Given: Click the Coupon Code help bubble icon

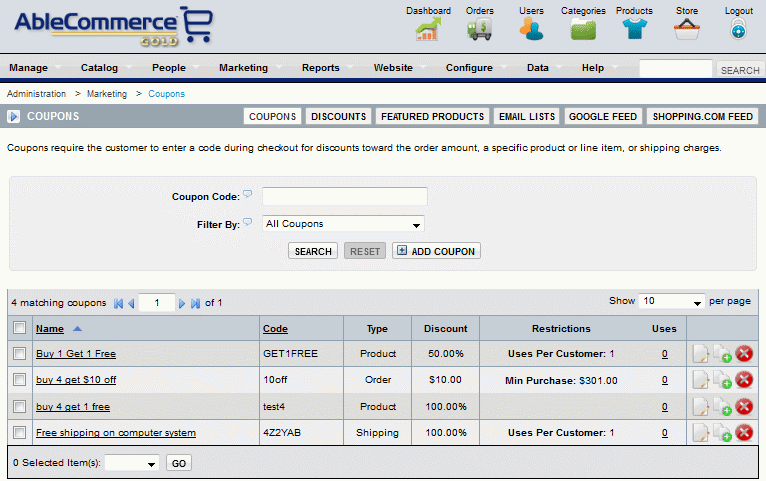Looking at the screenshot, I should pyautogui.click(x=248, y=194).
